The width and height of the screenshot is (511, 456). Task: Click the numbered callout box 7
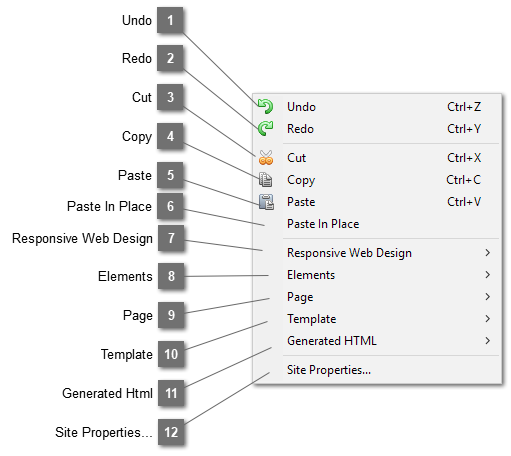click(171, 238)
